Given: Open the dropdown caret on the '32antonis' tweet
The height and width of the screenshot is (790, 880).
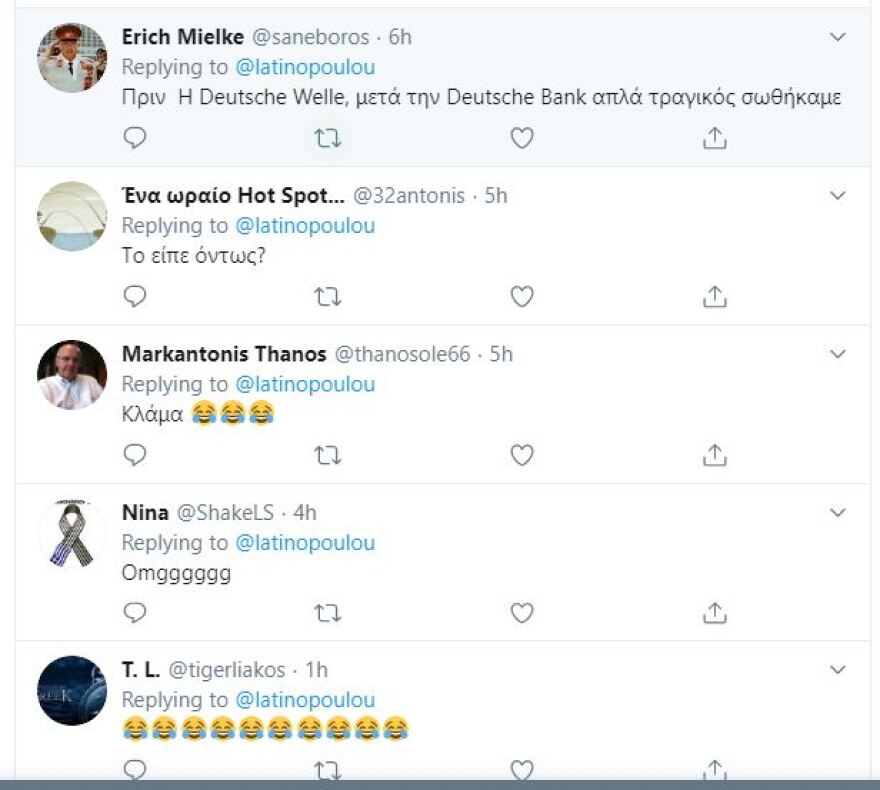Looking at the screenshot, I should (838, 196).
